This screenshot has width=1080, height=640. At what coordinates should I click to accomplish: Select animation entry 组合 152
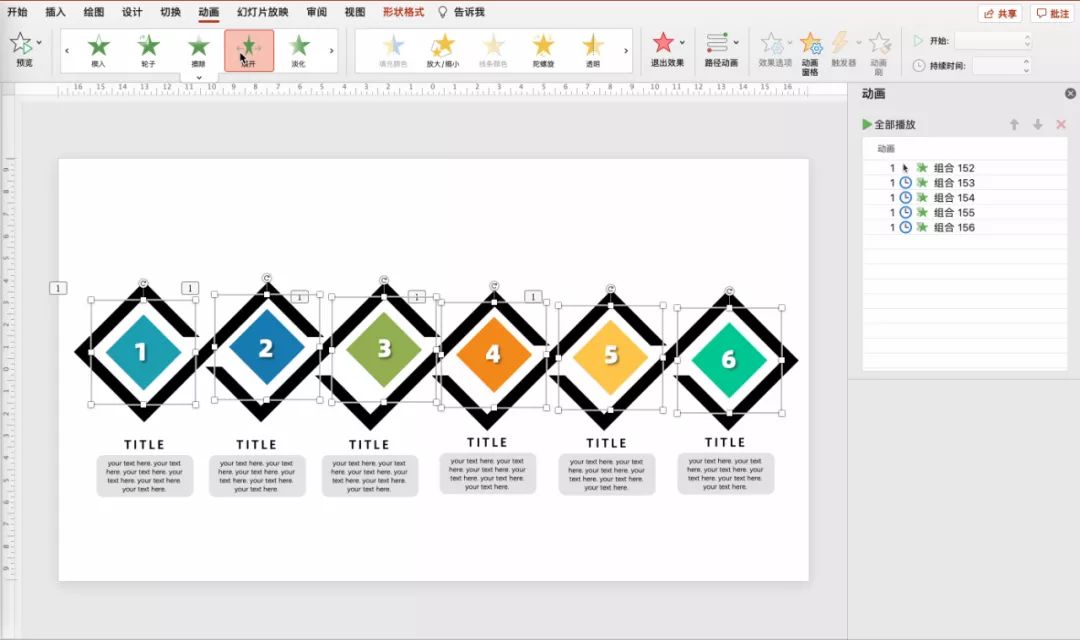(964, 167)
